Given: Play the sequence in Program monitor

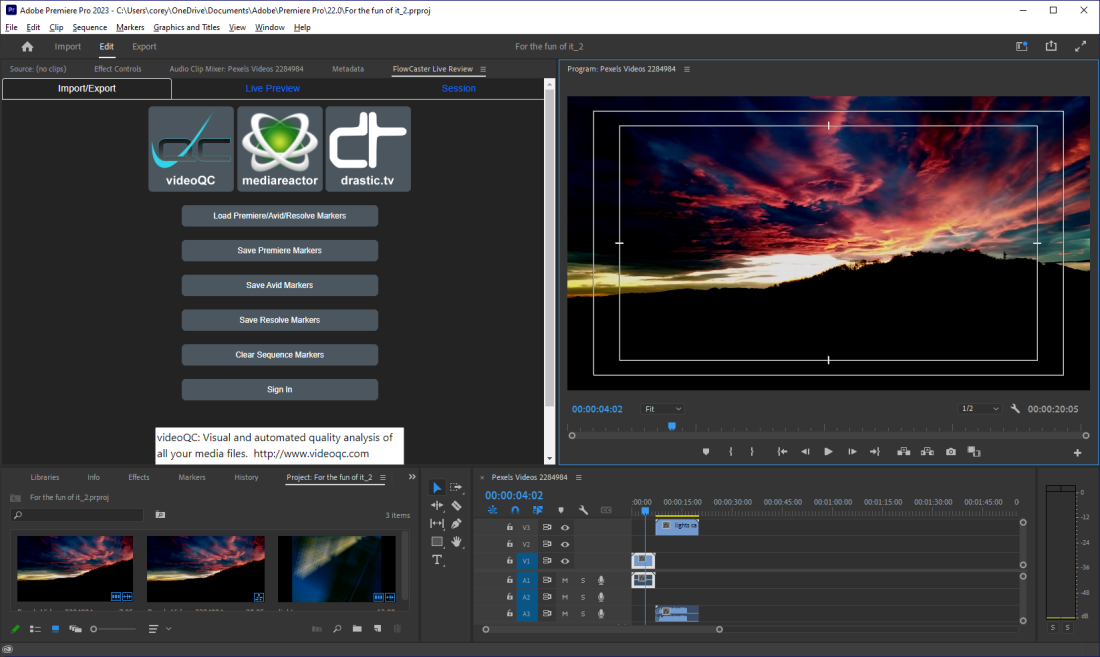Looking at the screenshot, I should click(x=829, y=452).
